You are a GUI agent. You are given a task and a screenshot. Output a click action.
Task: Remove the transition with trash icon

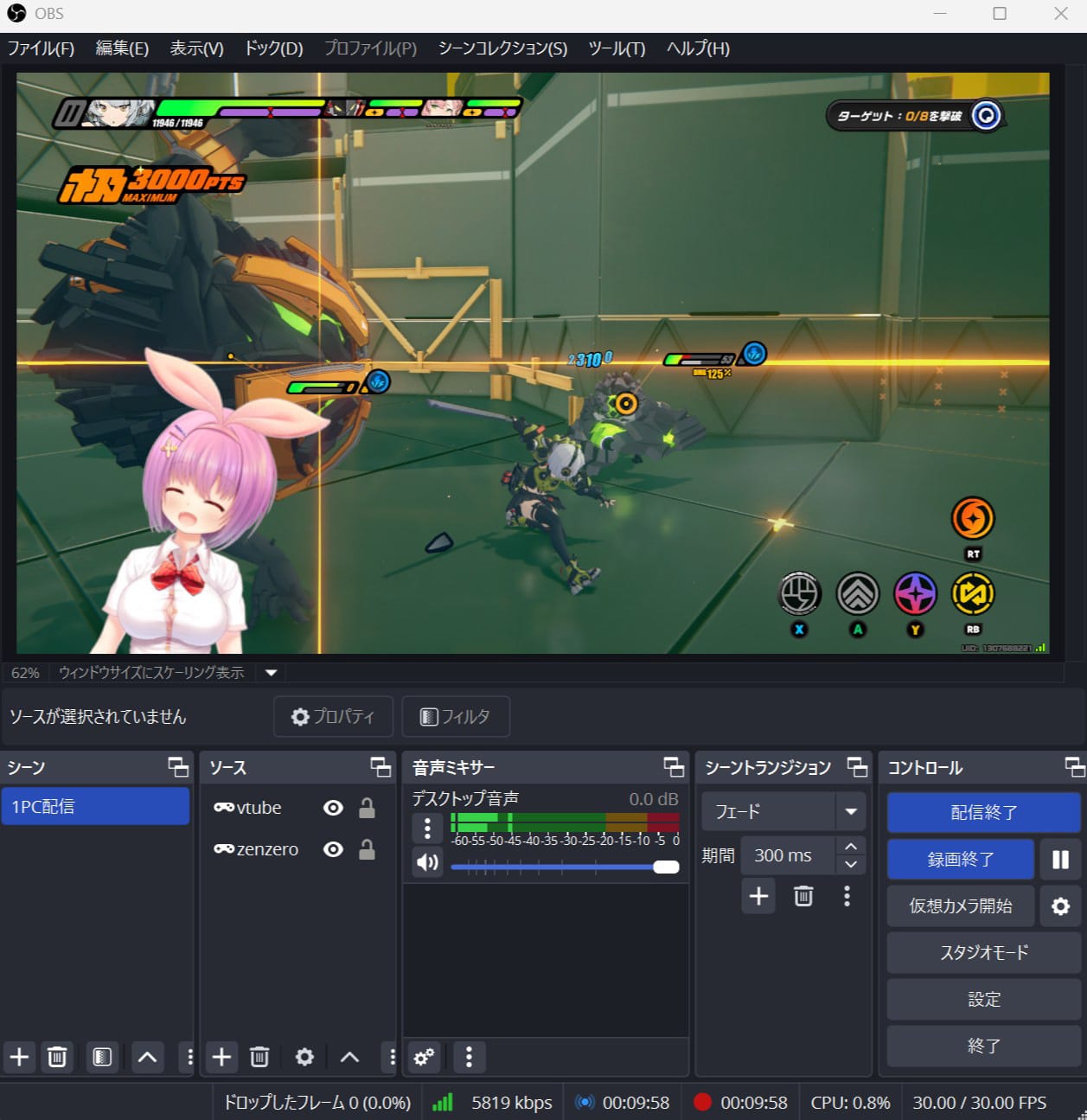pyautogui.click(x=803, y=896)
